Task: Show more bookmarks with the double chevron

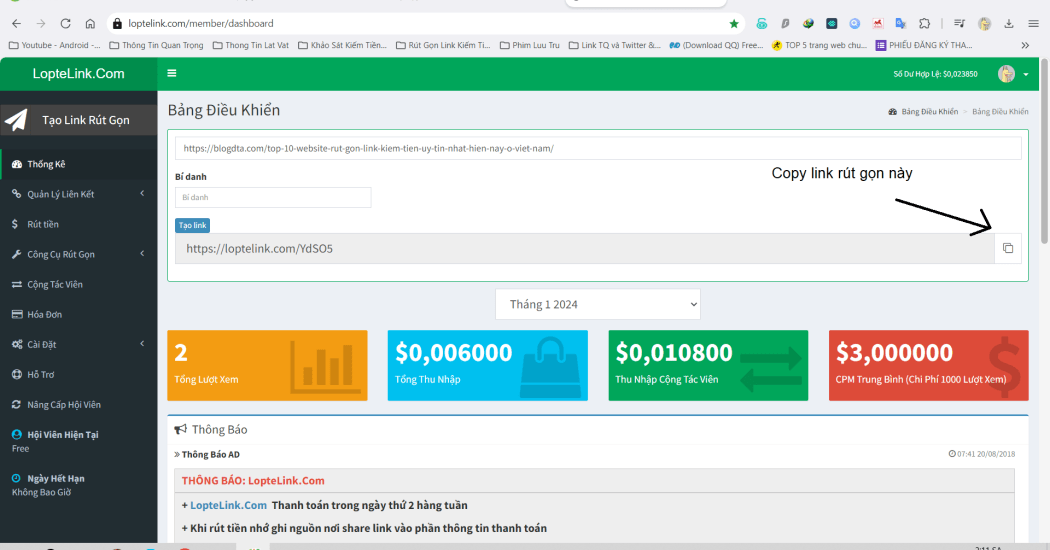Action: pos(1025,46)
